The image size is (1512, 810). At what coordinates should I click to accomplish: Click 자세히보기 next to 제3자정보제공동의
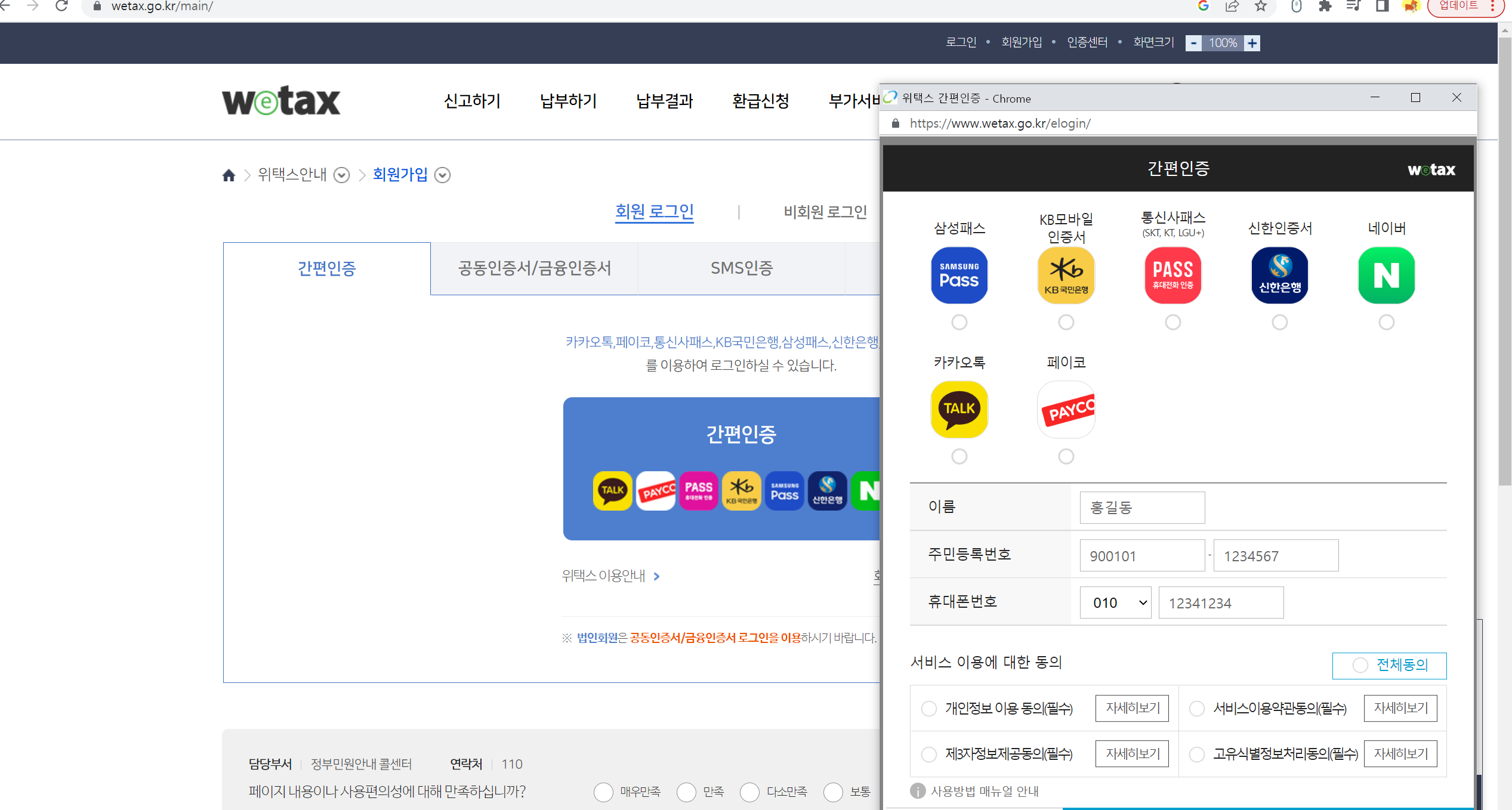[1132, 754]
